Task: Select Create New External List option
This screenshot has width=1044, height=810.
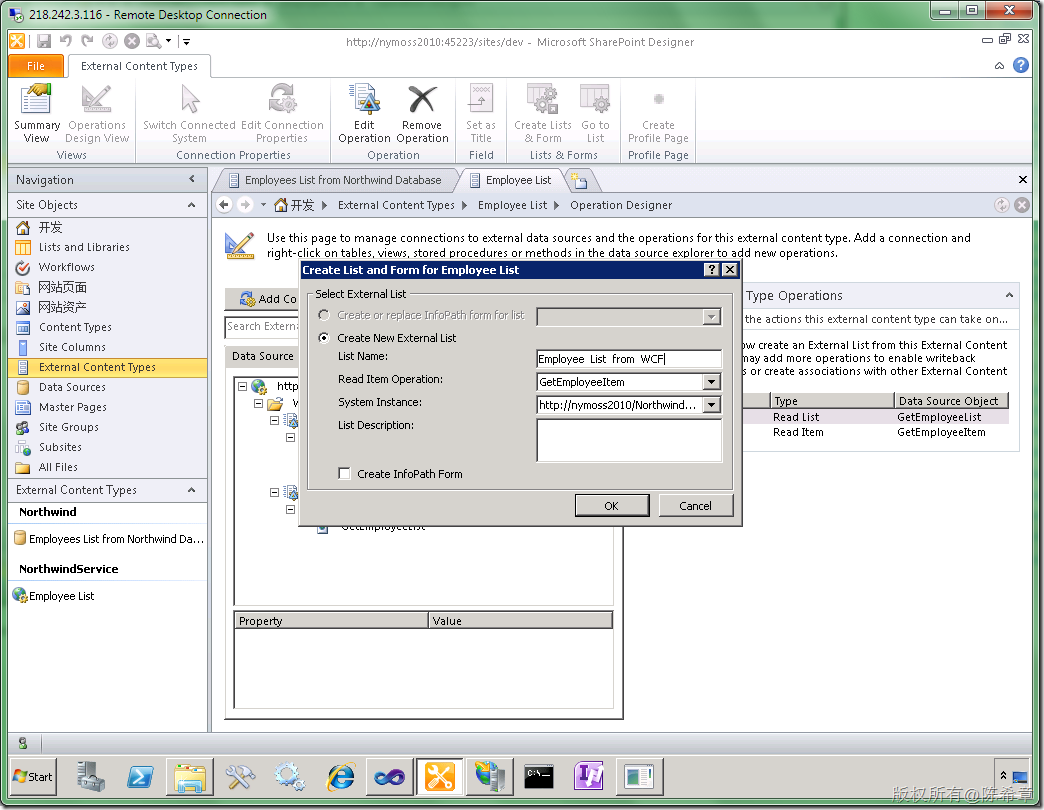Action: (324, 338)
